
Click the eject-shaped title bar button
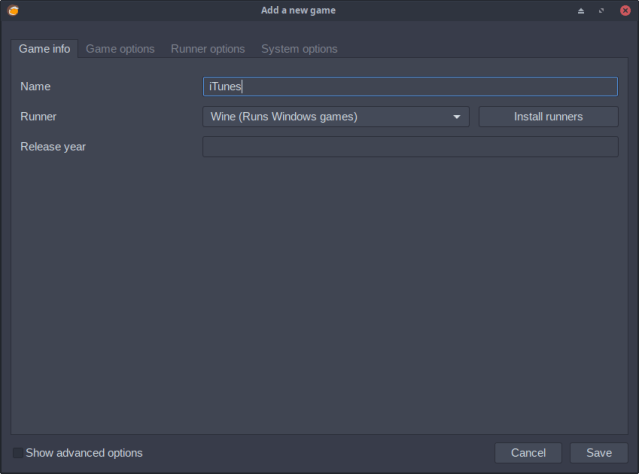tap(581, 10)
